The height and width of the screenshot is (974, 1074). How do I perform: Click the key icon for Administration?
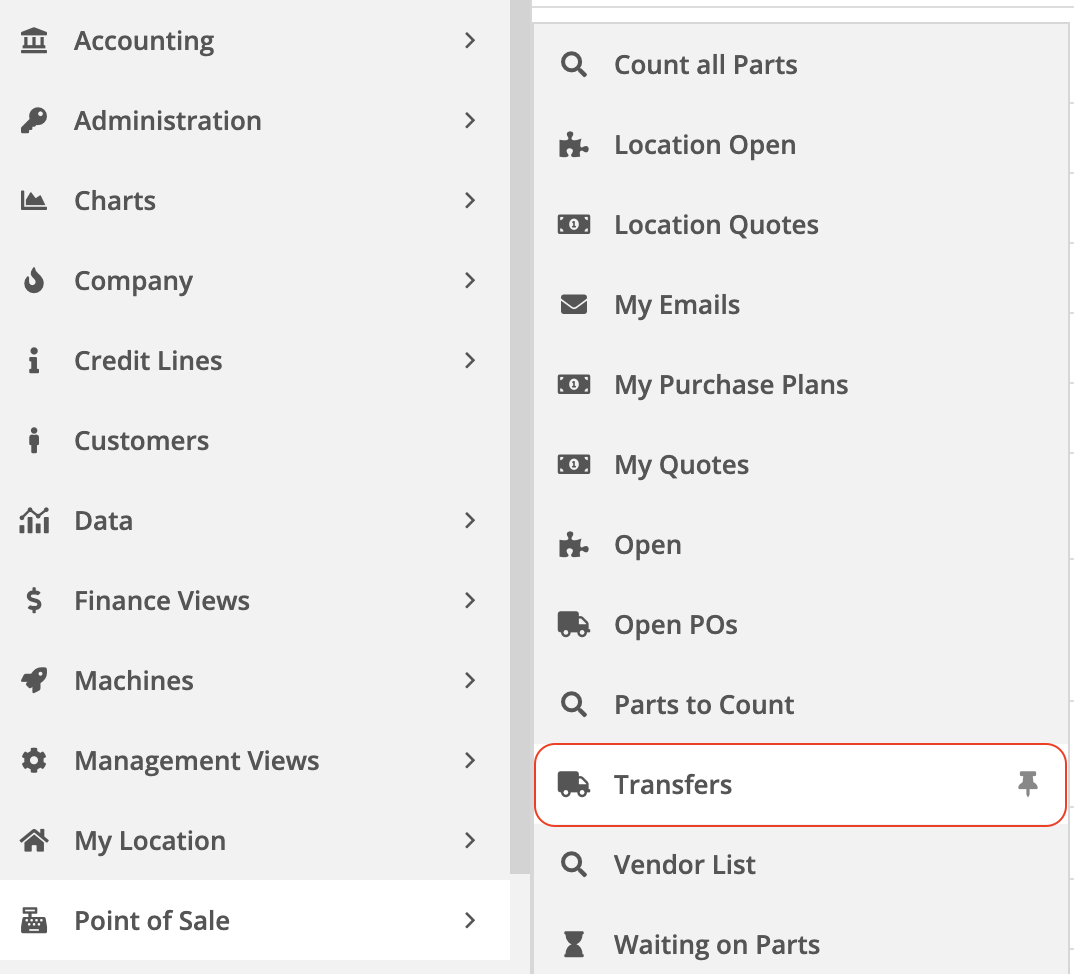pyautogui.click(x=34, y=121)
